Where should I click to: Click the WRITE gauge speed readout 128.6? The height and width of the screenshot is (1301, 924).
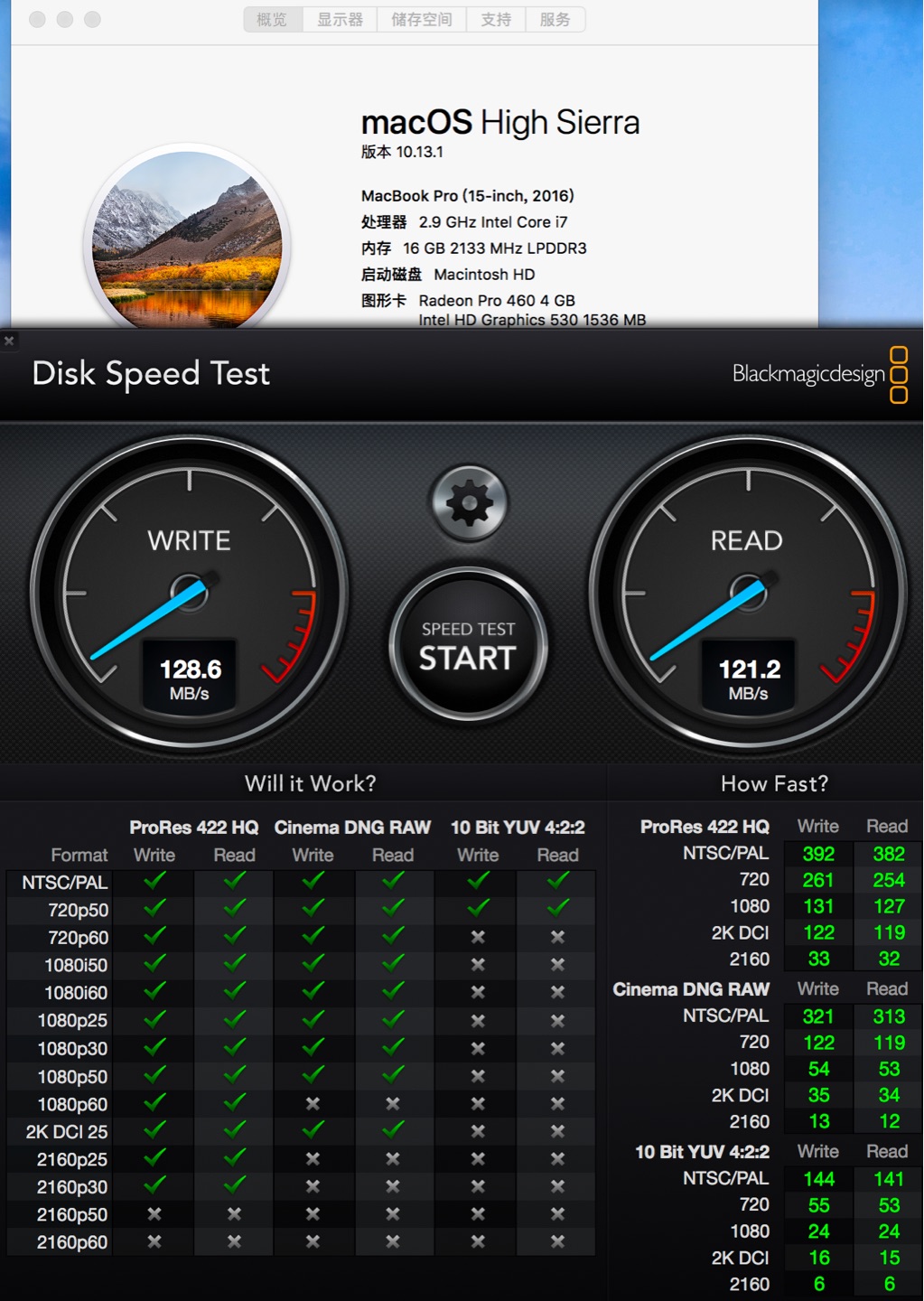(x=190, y=669)
